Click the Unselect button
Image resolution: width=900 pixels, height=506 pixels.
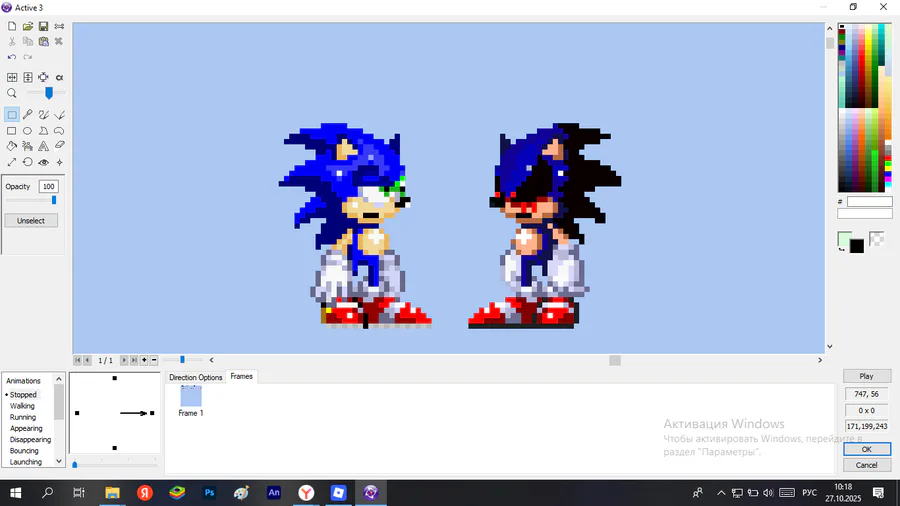tap(31, 220)
